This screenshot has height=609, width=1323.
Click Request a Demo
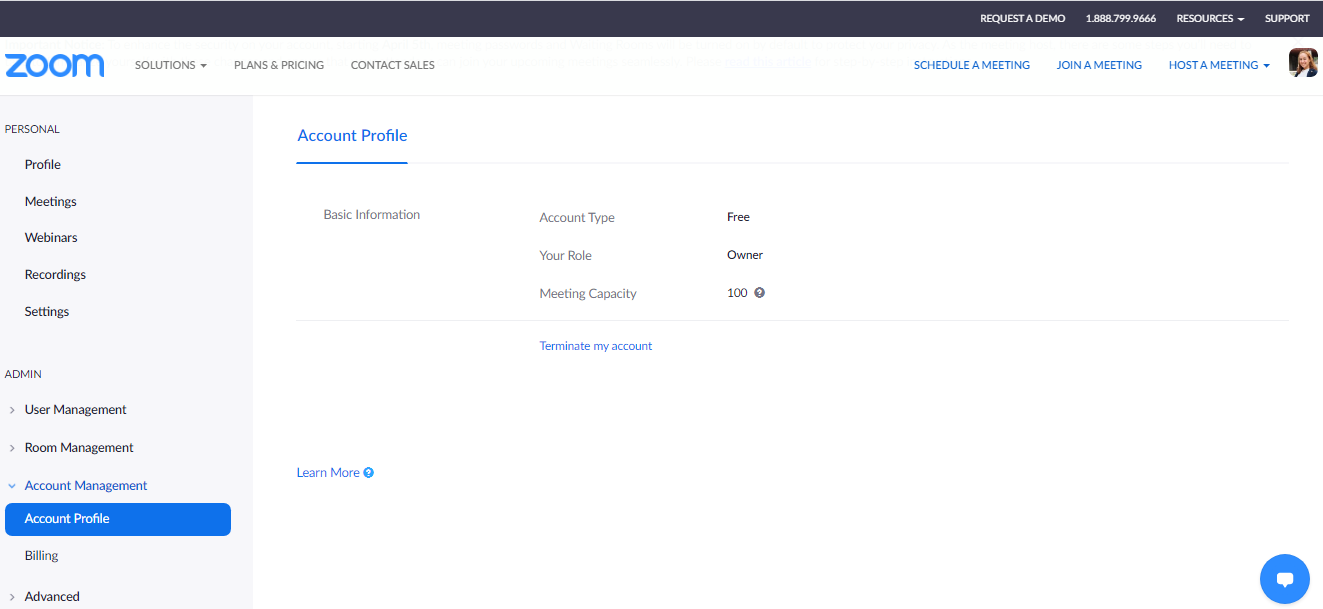pos(1022,18)
